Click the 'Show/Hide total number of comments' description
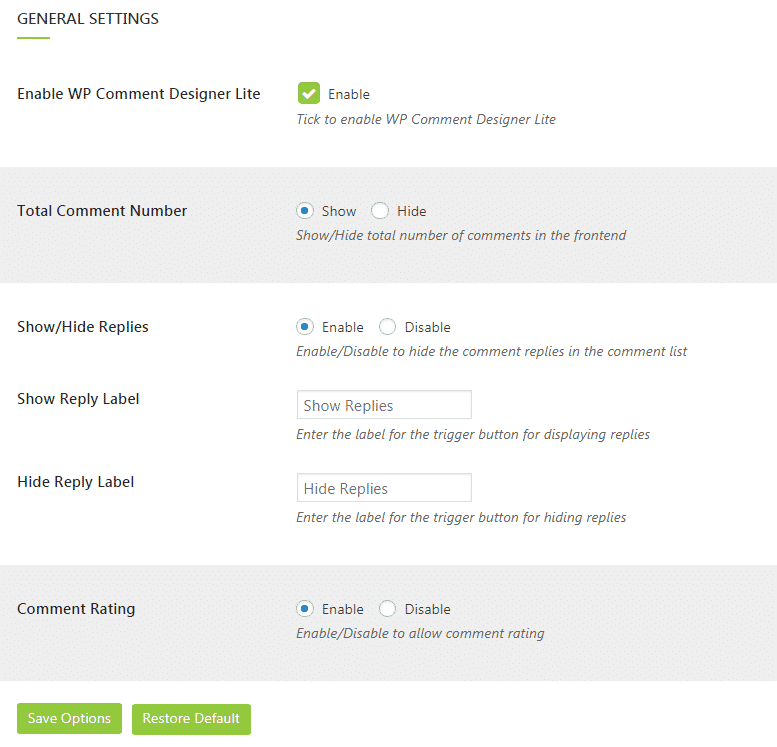This screenshot has height=747, width=777. point(461,235)
